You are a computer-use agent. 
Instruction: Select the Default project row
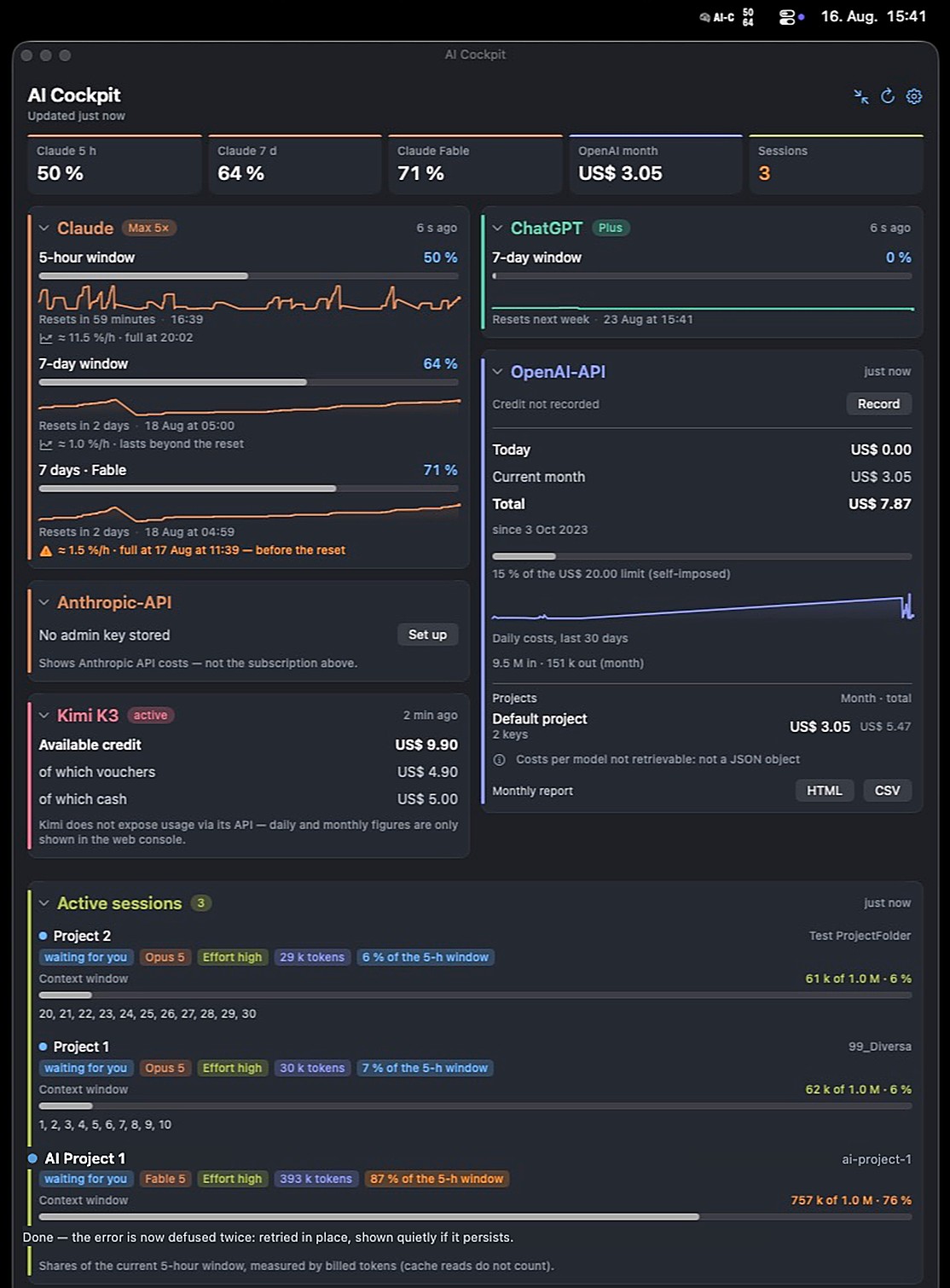tap(702, 726)
